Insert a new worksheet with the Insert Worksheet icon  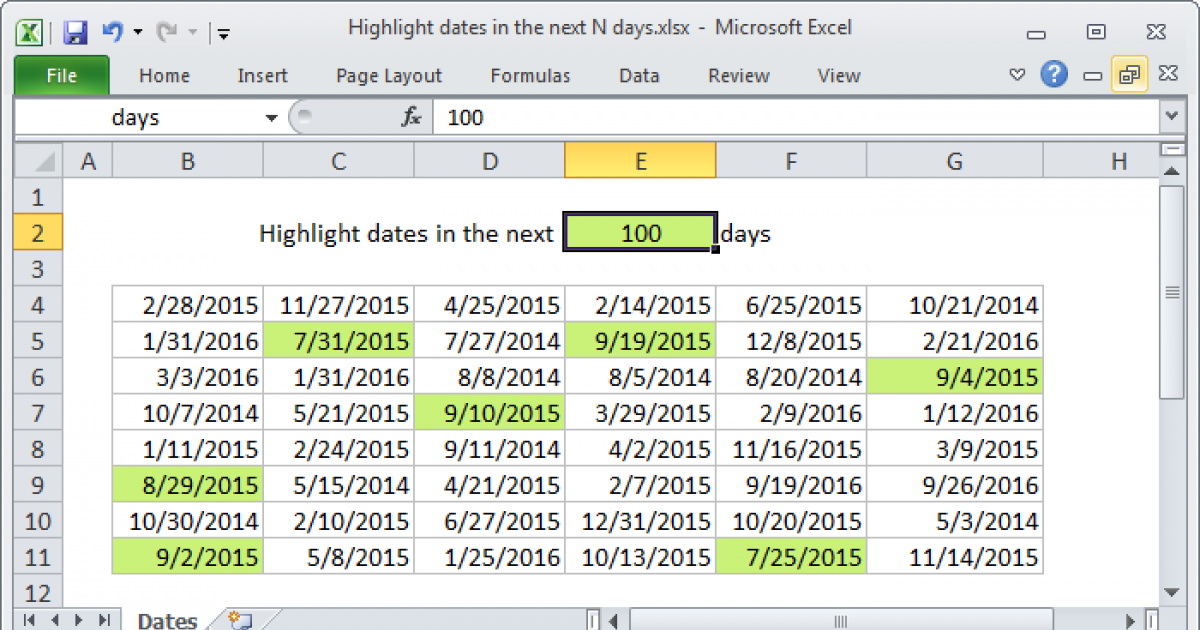click(x=240, y=620)
